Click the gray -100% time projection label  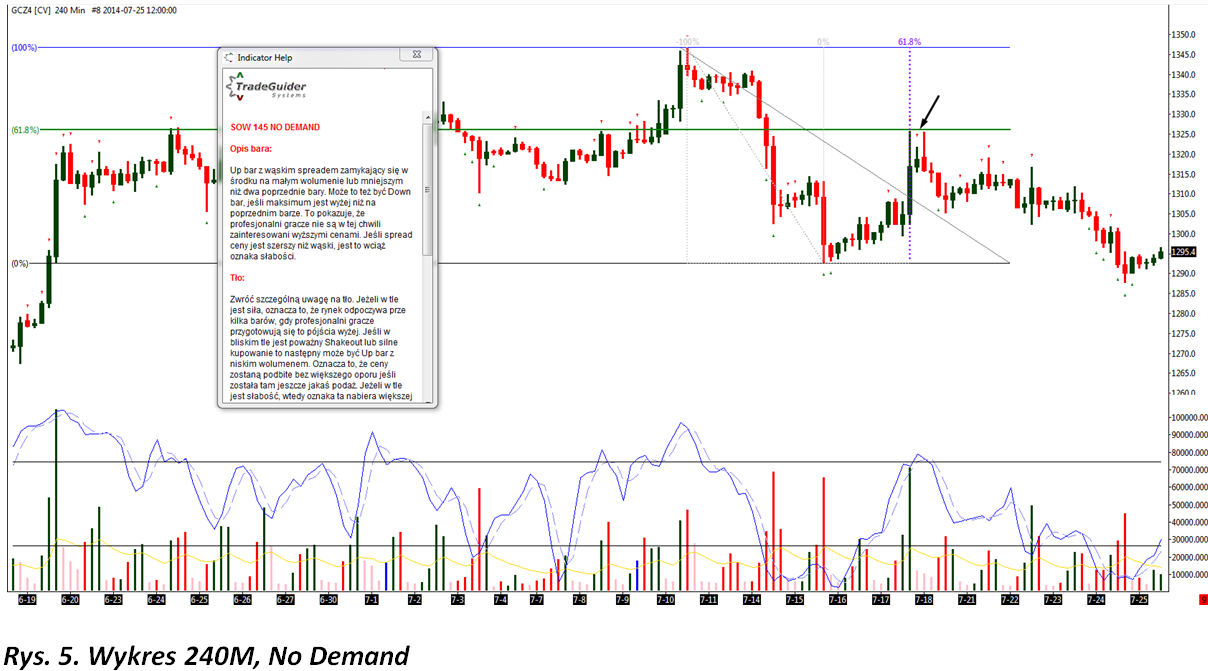[685, 42]
